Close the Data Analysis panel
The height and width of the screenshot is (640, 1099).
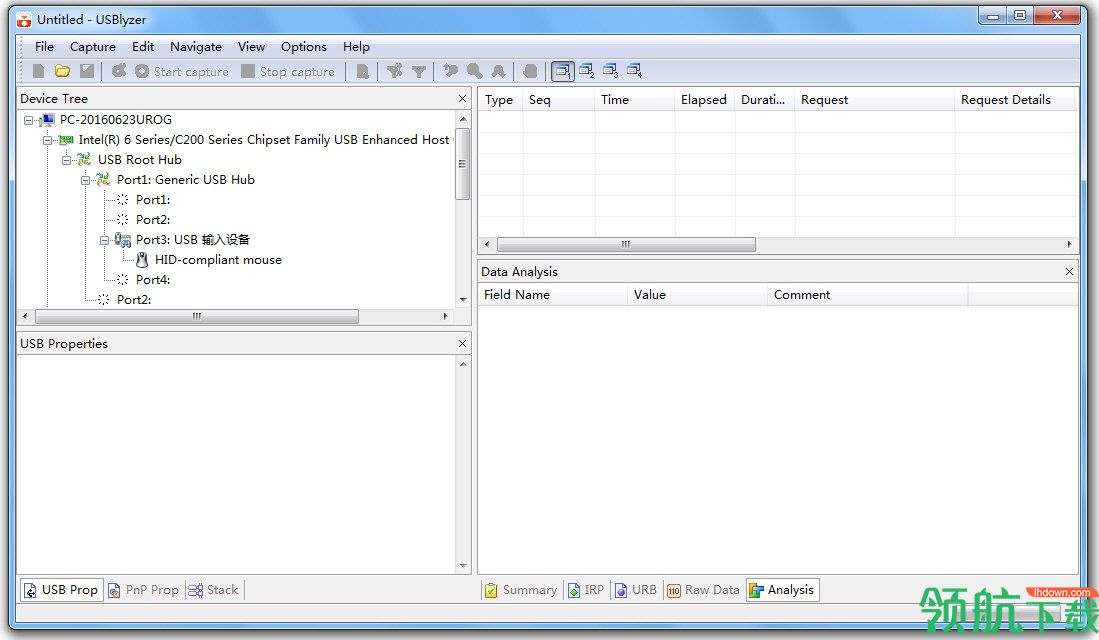[x=1069, y=271]
